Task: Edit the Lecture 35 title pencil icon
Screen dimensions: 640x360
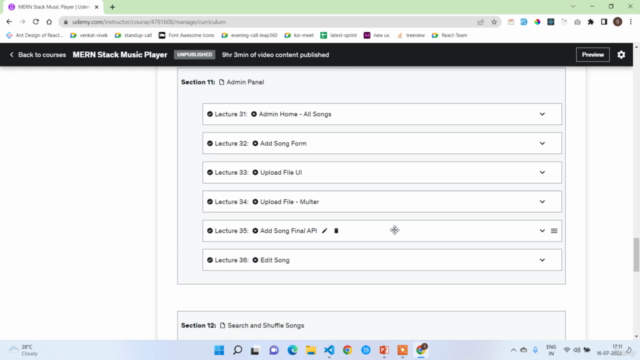Action: (x=324, y=231)
